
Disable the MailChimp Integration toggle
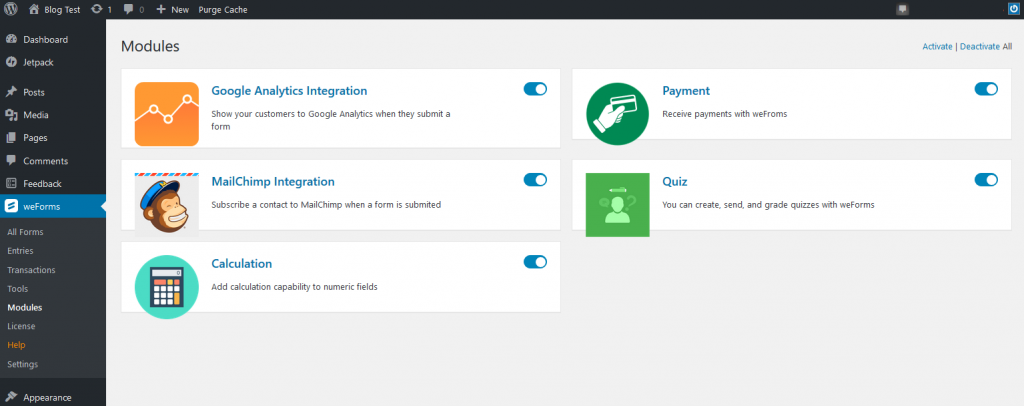(535, 180)
